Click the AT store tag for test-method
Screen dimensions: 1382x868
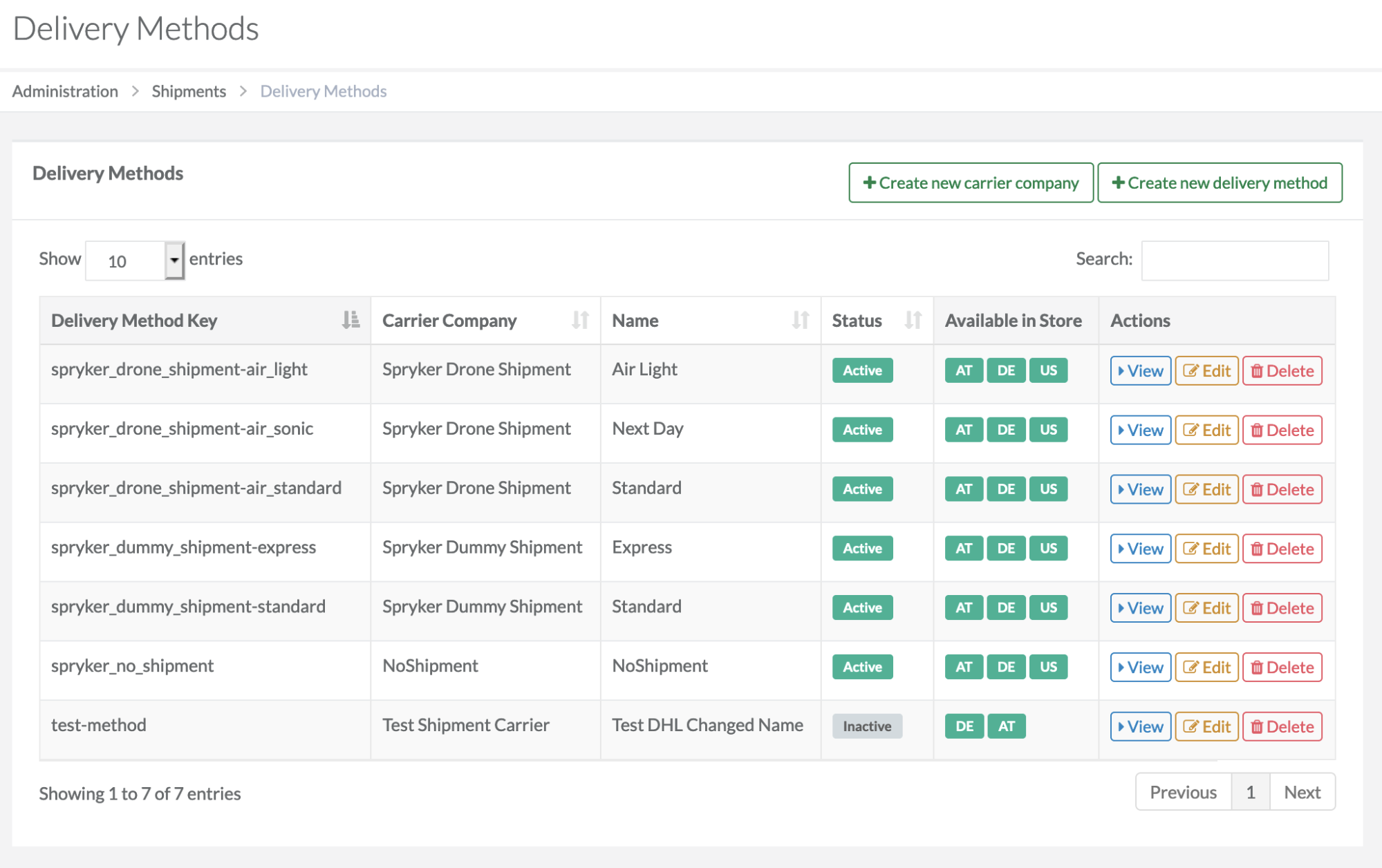[1007, 726]
